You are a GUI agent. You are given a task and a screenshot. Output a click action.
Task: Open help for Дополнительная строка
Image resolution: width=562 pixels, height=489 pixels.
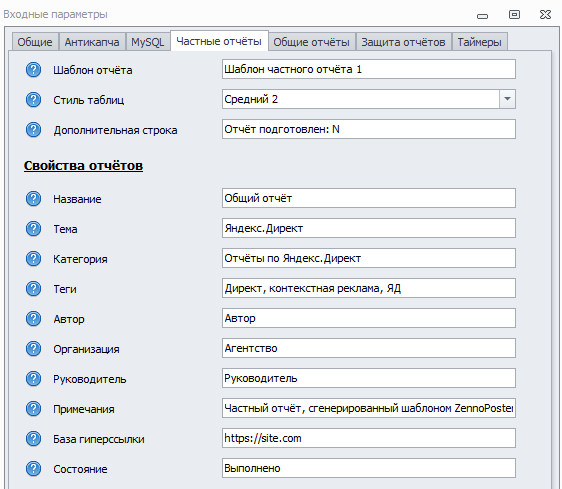pyautogui.click(x=33, y=129)
